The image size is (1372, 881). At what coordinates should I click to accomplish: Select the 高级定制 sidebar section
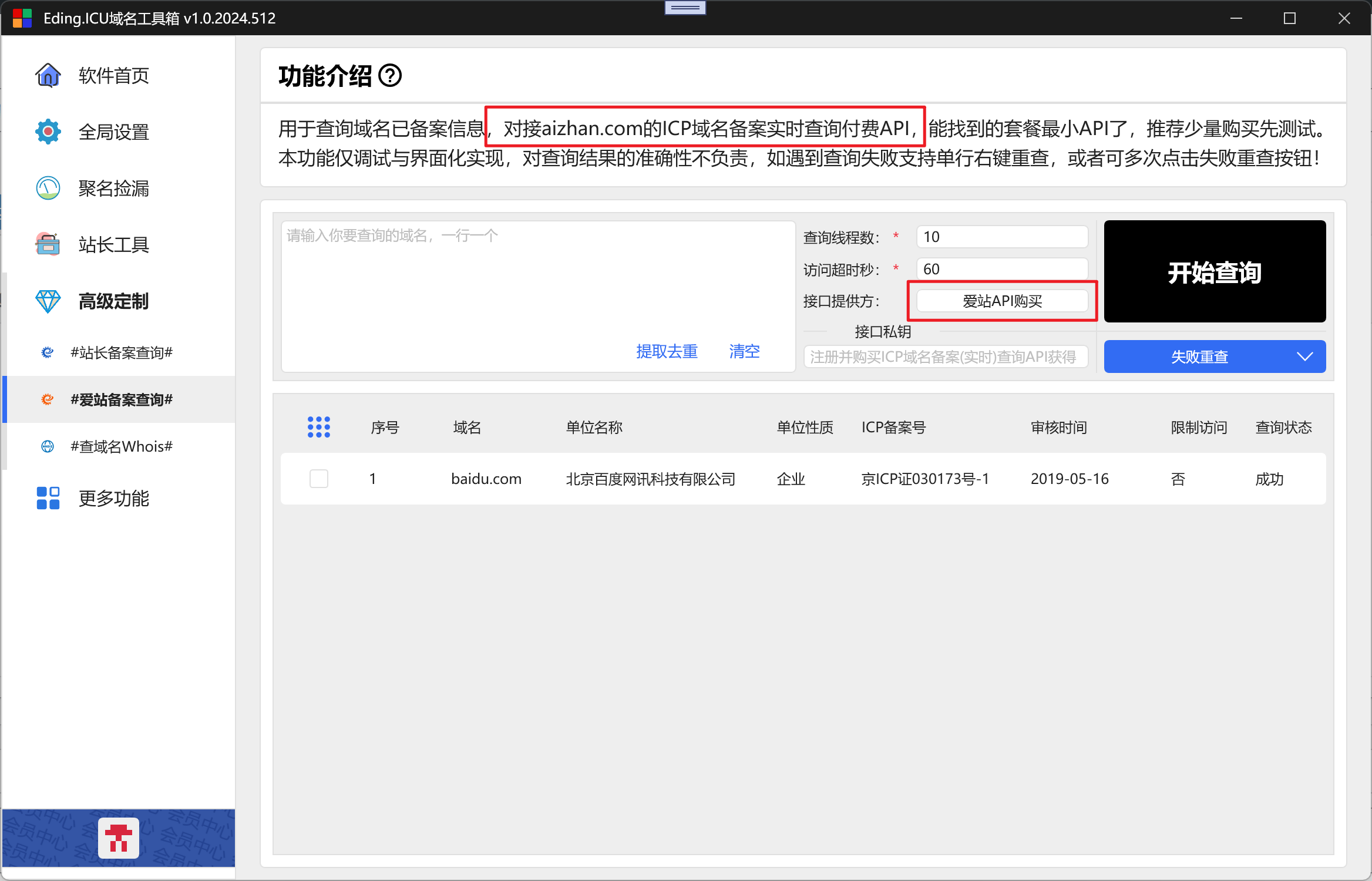[119, 301]
